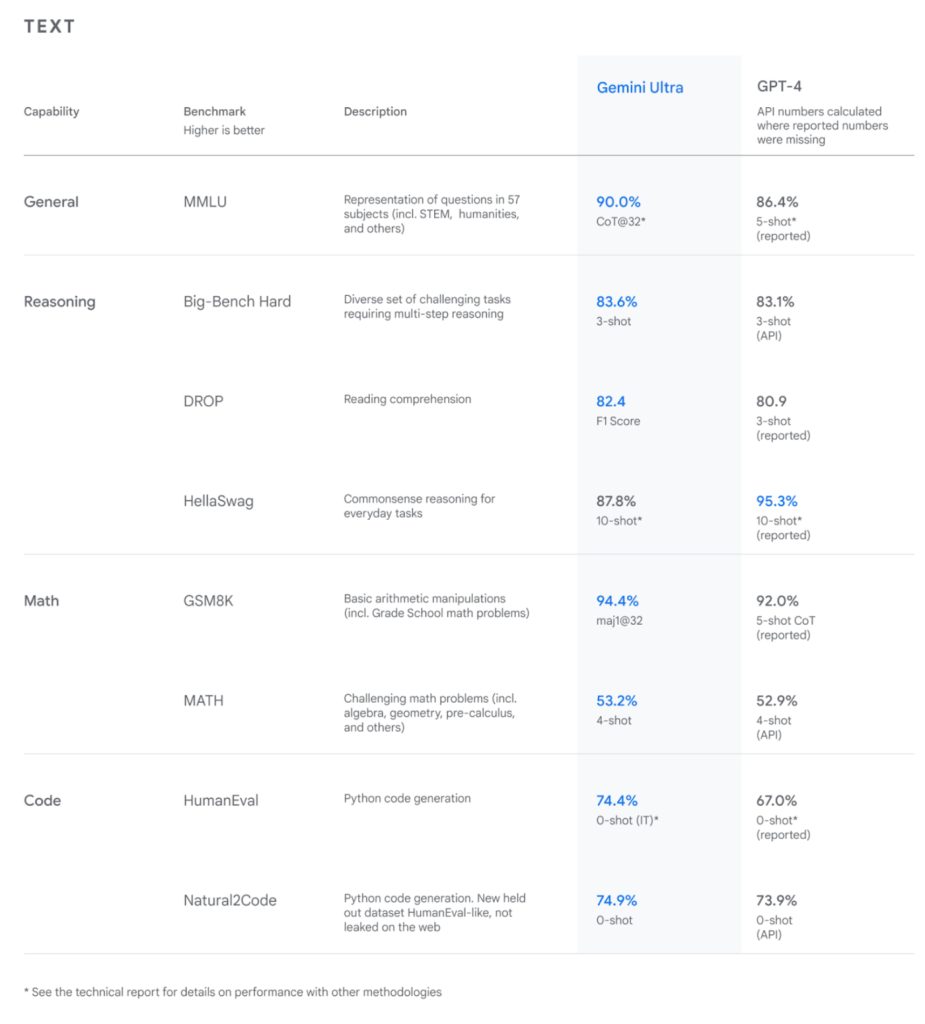
Task: Click the TEXT section heading
Action: tap(49, 27)
